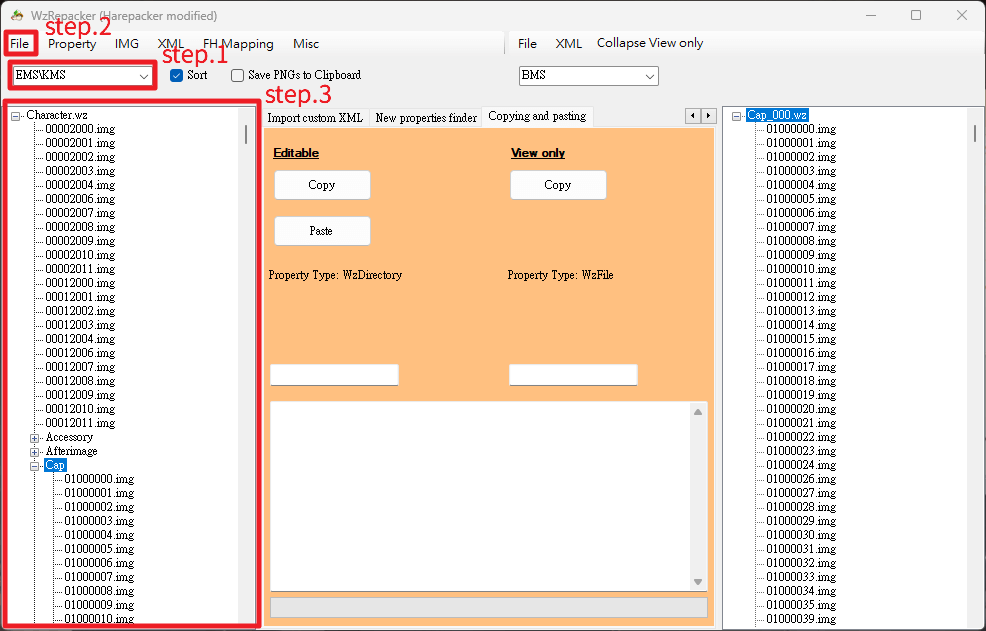Open the right-side XML menu
Screen dimensions: 986x631
(568, 43)
